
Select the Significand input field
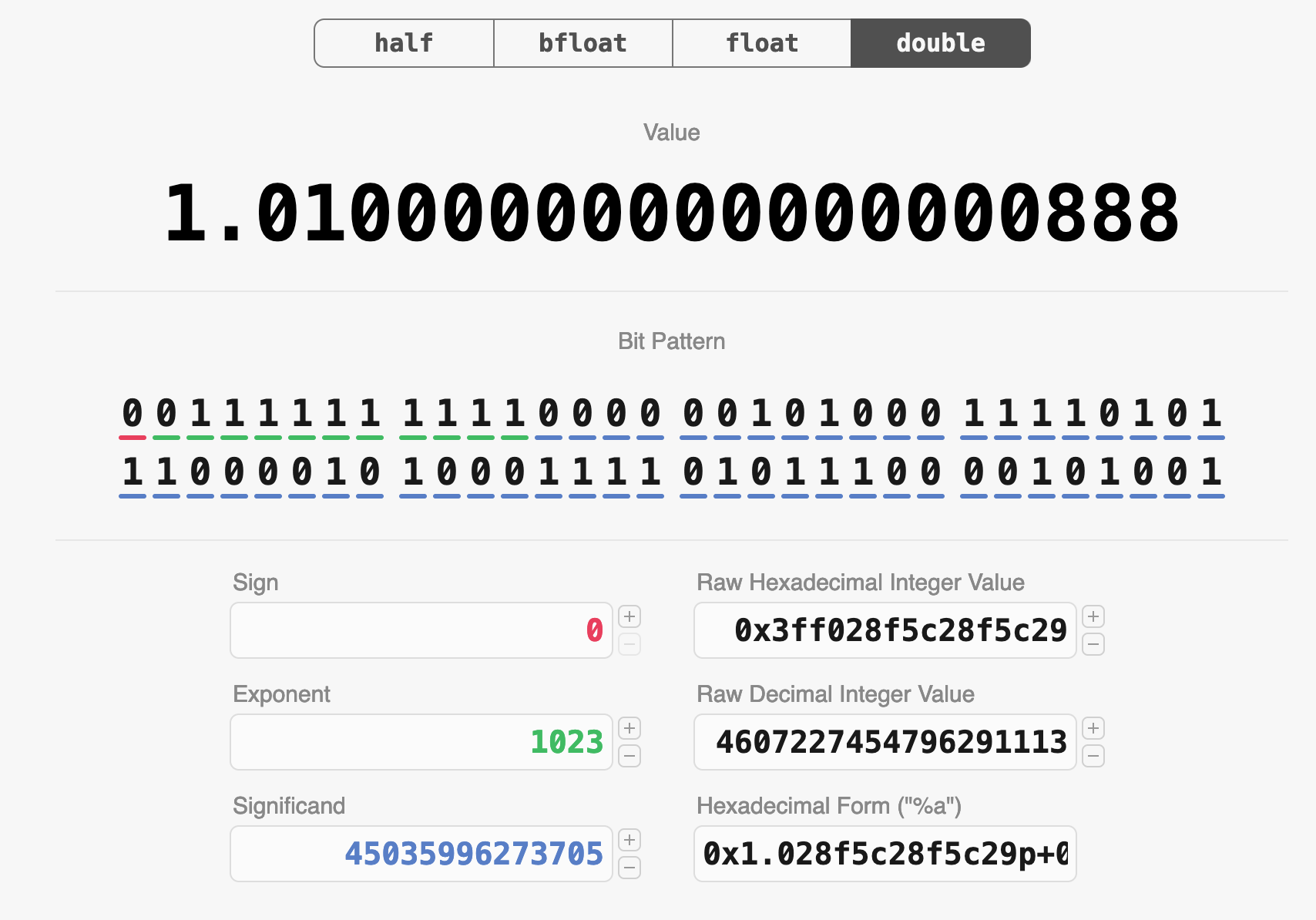[x=421, y=853]
